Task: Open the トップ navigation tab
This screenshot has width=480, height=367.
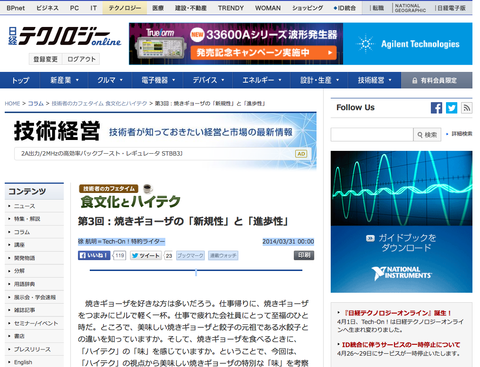Action: click(20, 80)
